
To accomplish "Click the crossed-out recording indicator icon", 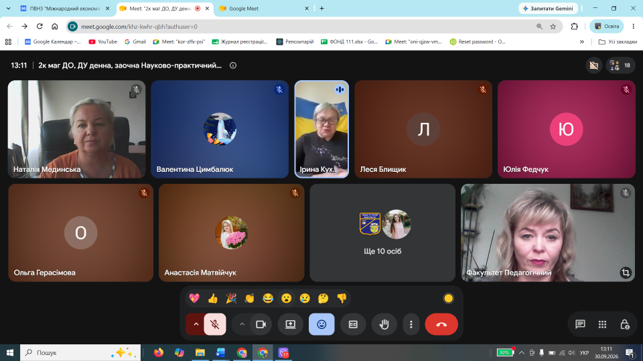I will (x=593, y=65).
